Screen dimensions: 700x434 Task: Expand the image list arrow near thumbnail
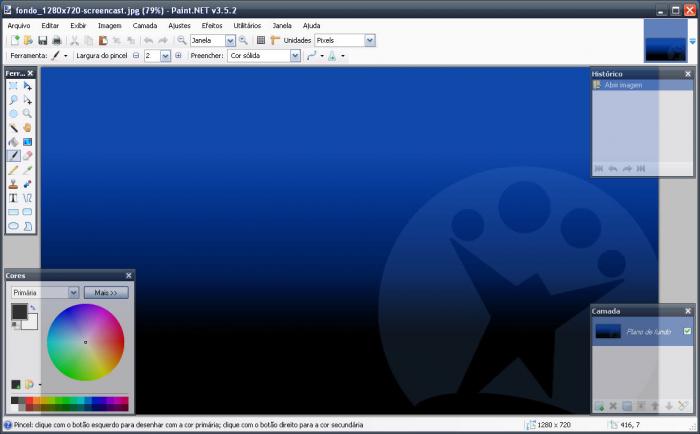pos(692,42)
